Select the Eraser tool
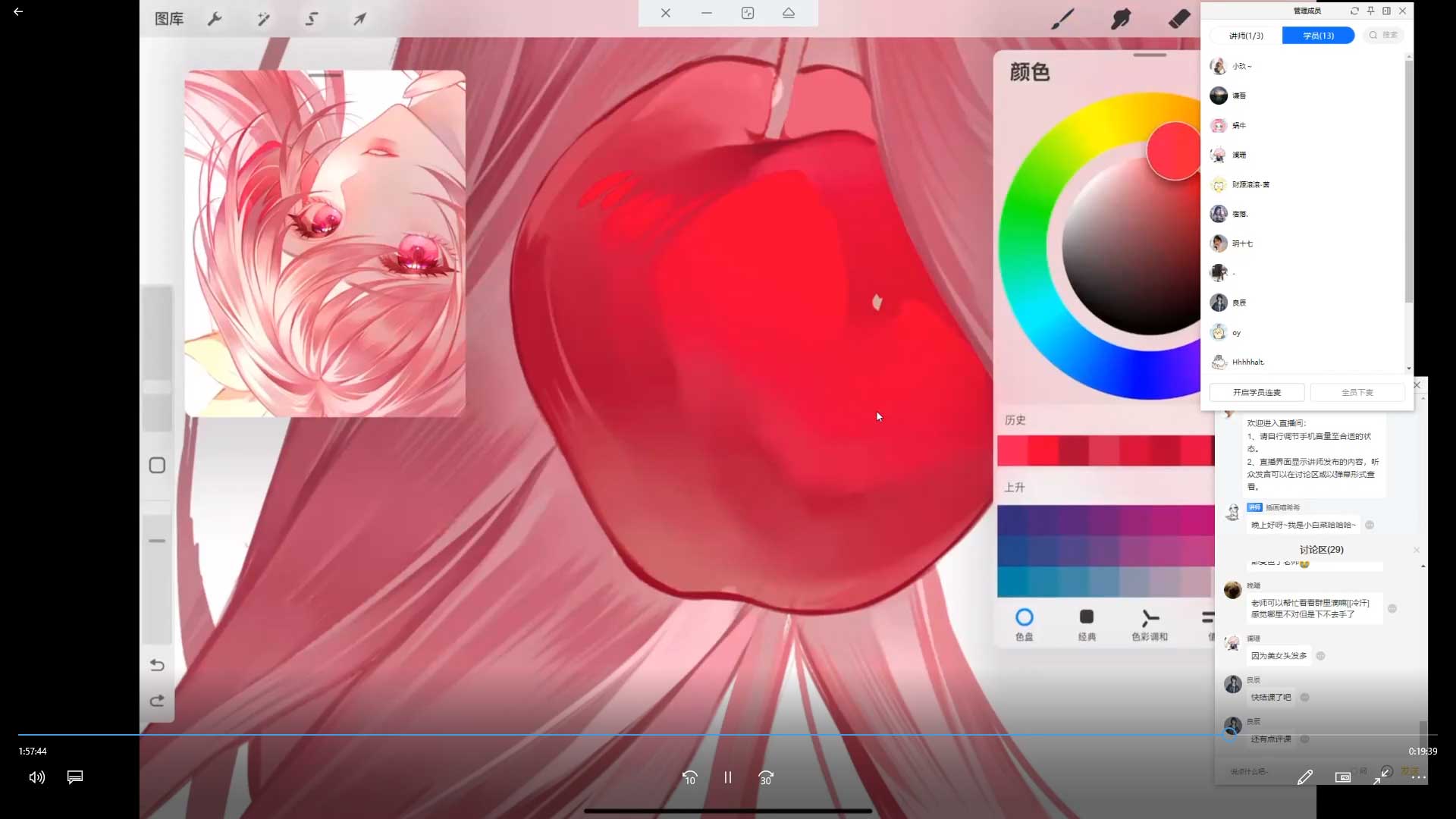 pyautogui.click(x=1179, y=19)
